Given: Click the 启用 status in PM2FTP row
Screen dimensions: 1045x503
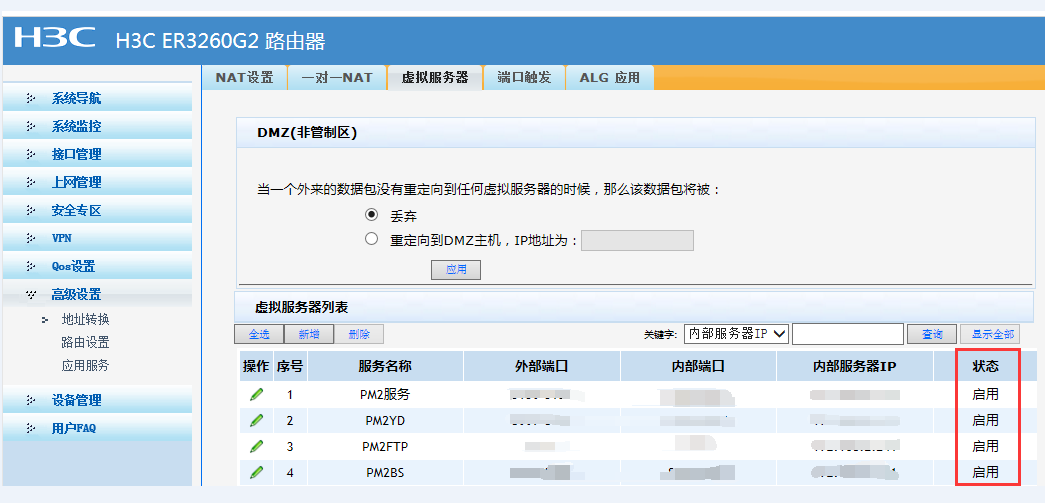Looking at the screenshot, I should [986, 446].
